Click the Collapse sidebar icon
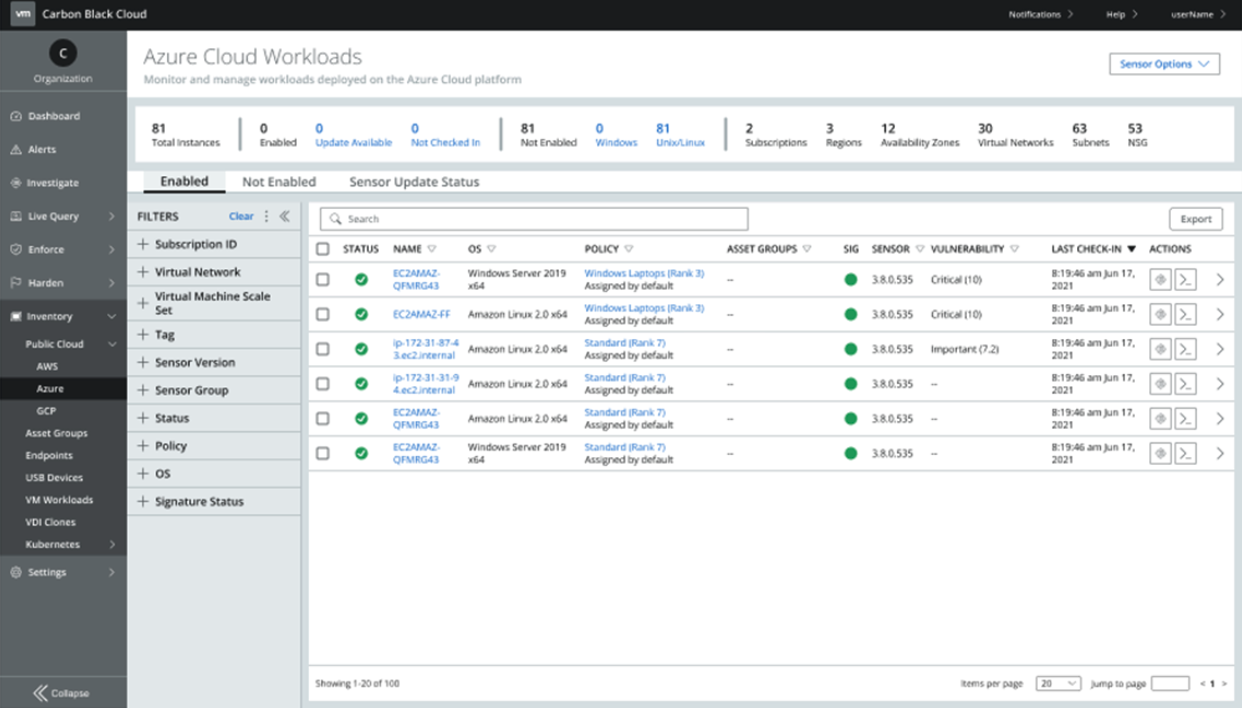Image resolution: width=1242 pixels, height=708 pixels. (40, 692)
